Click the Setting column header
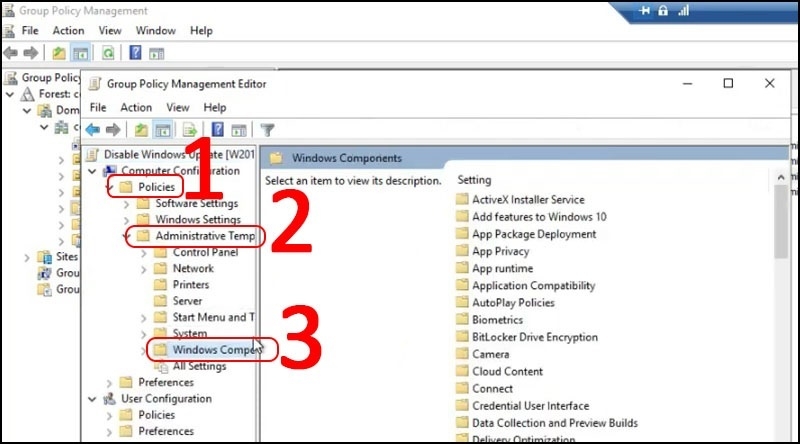 (474, 180)
